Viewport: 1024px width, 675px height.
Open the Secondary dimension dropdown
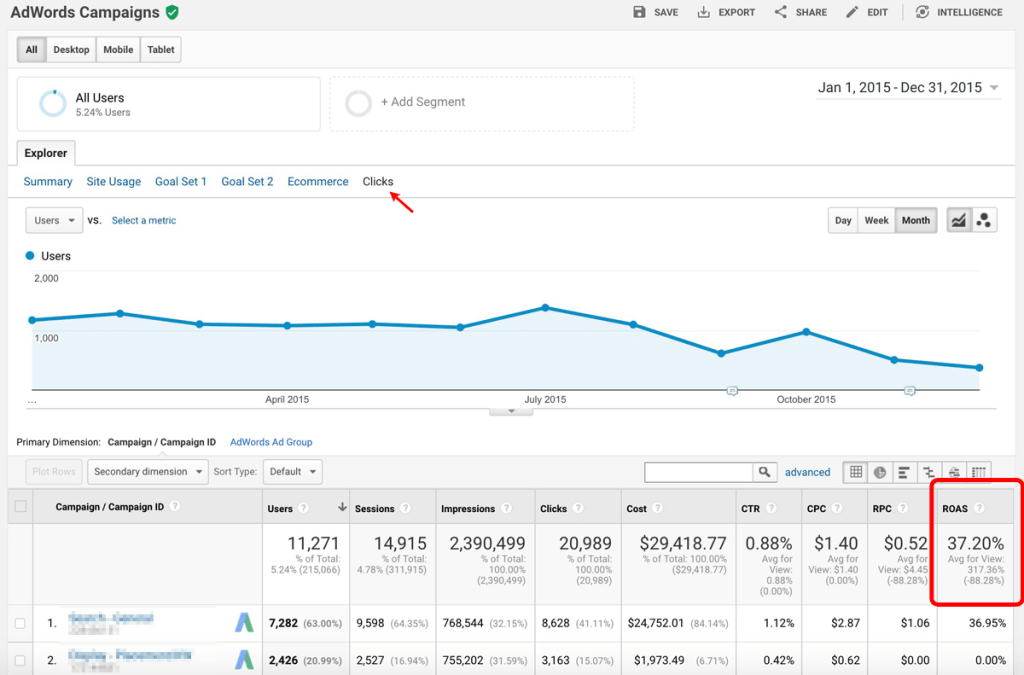pos(147,471)
